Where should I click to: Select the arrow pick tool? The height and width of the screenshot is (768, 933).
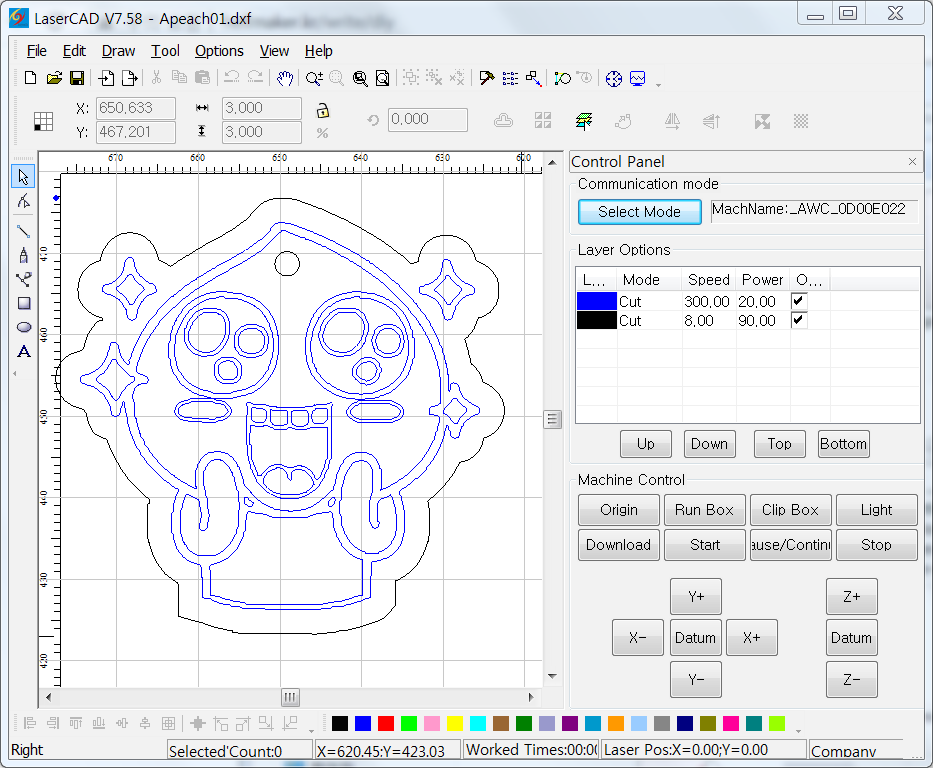point(23,177)
